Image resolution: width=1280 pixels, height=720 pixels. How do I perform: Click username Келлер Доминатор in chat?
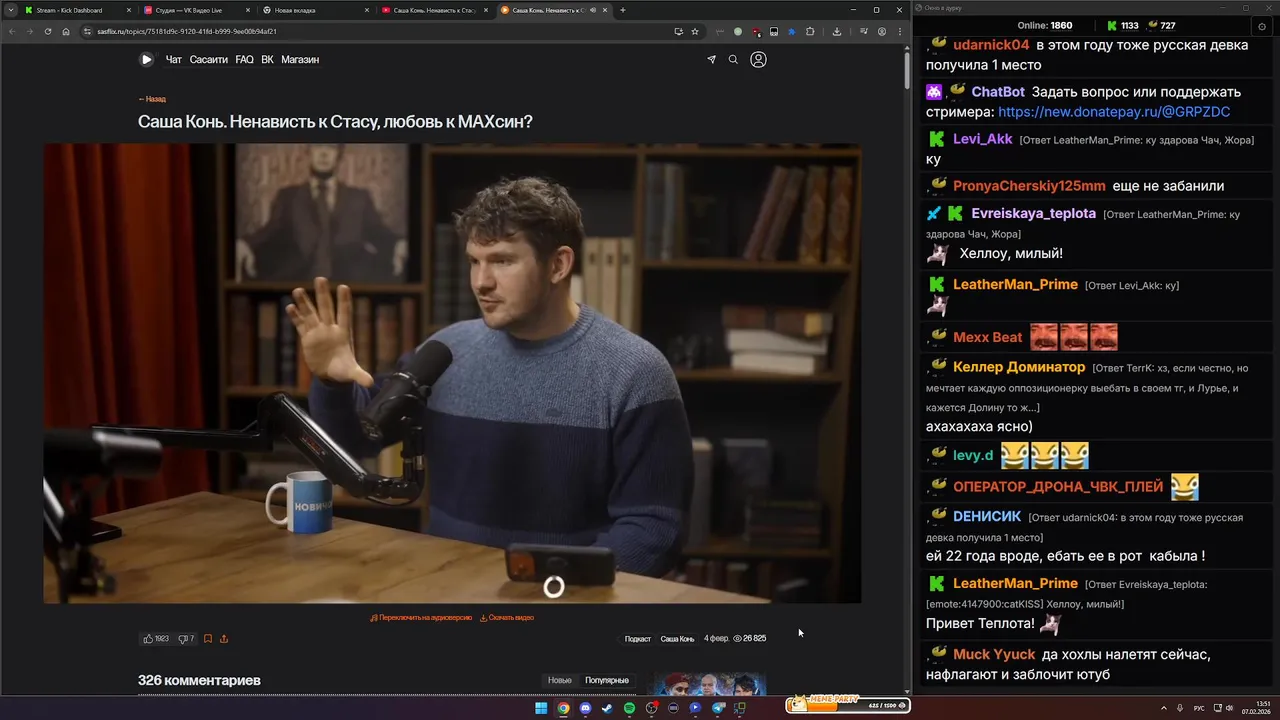1019,367
